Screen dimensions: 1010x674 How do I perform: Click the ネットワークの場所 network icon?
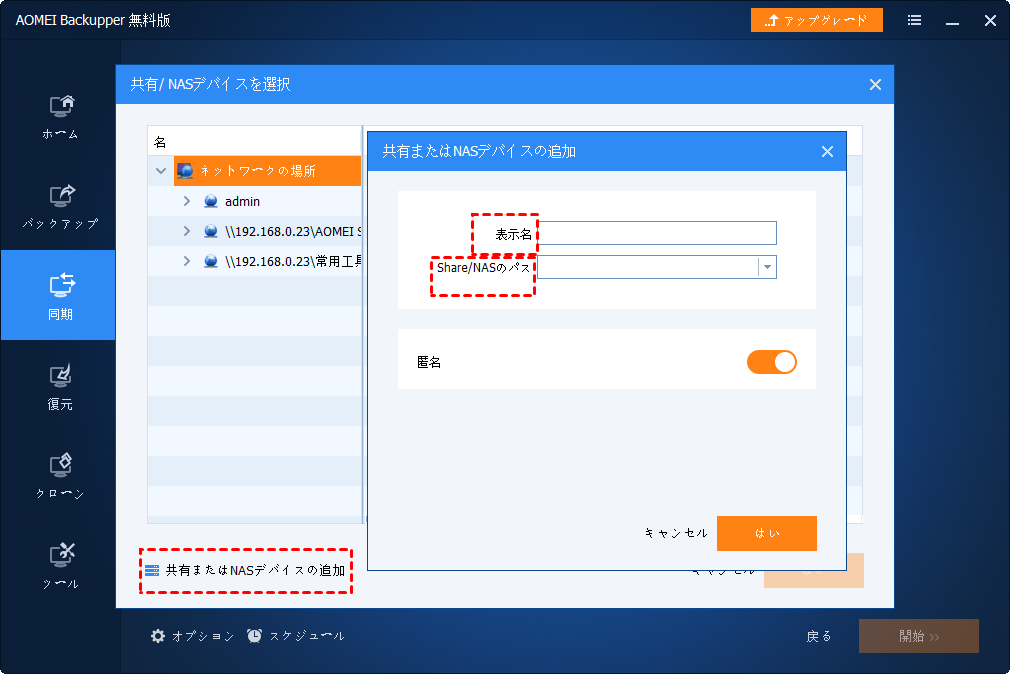click(185, 171)
